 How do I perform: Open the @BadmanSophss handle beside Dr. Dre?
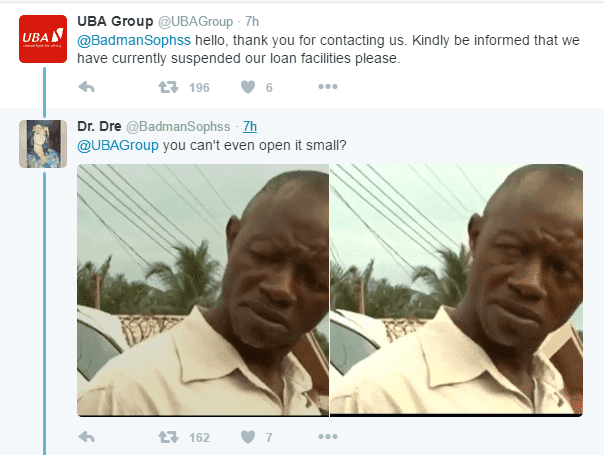(178, 126)
